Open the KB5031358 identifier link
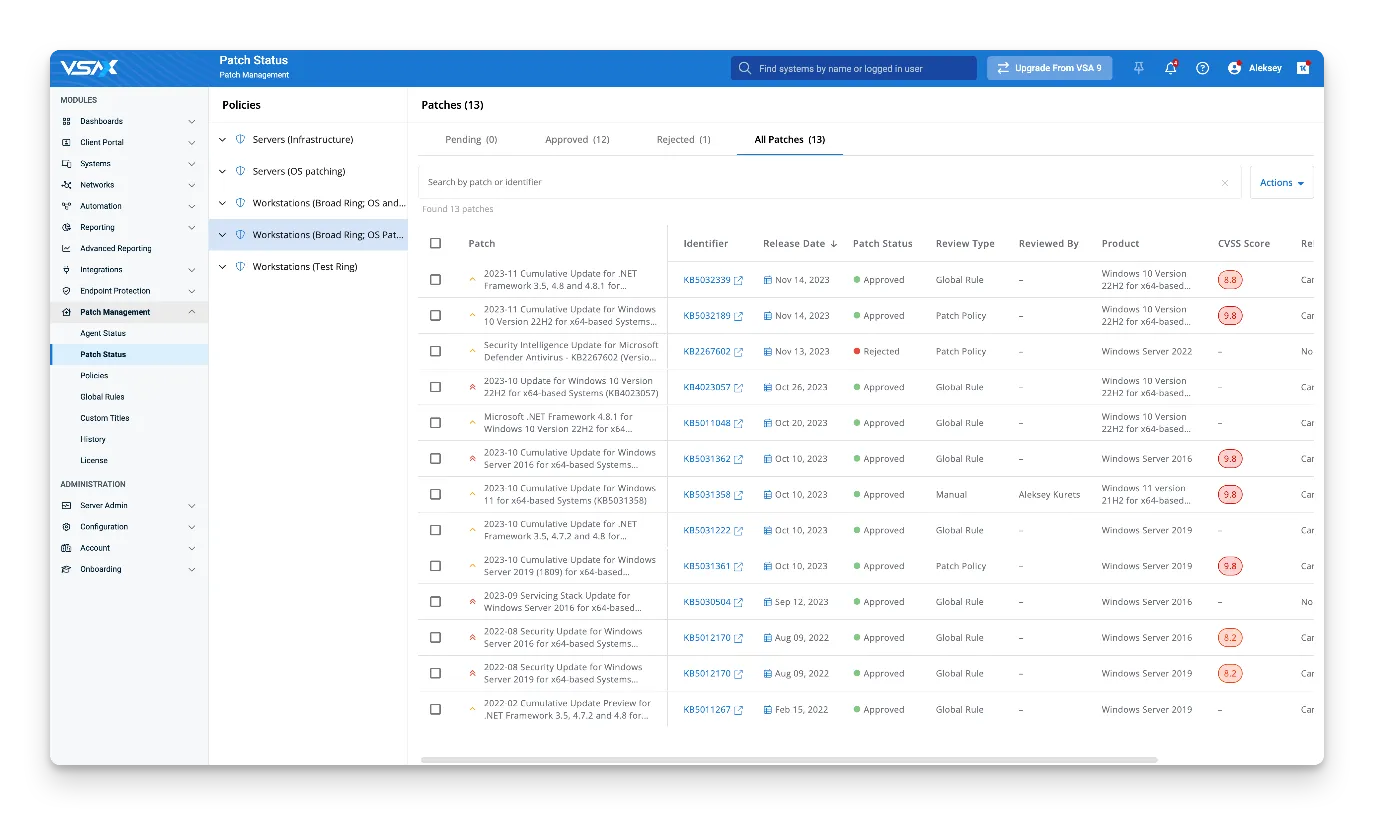This screenshot has height=815, width=1374. tap(706, 495)
